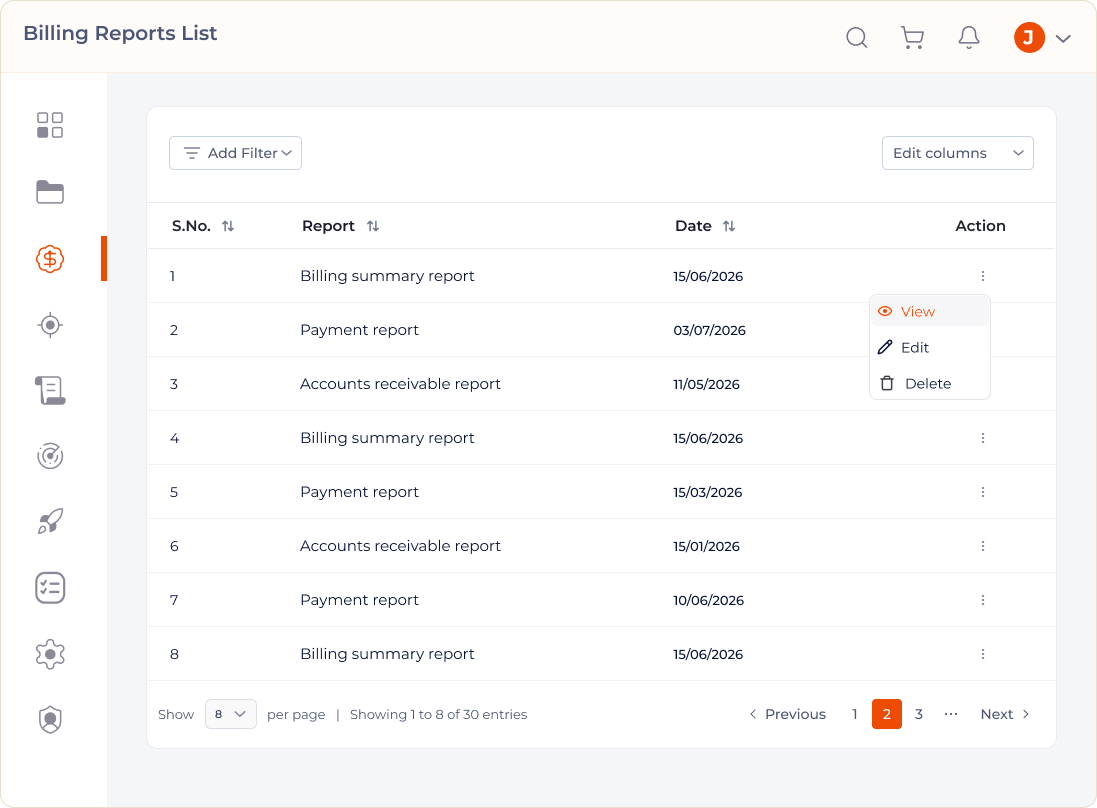
Task: Go to Previous page
Action: click(x=788, y=714)
